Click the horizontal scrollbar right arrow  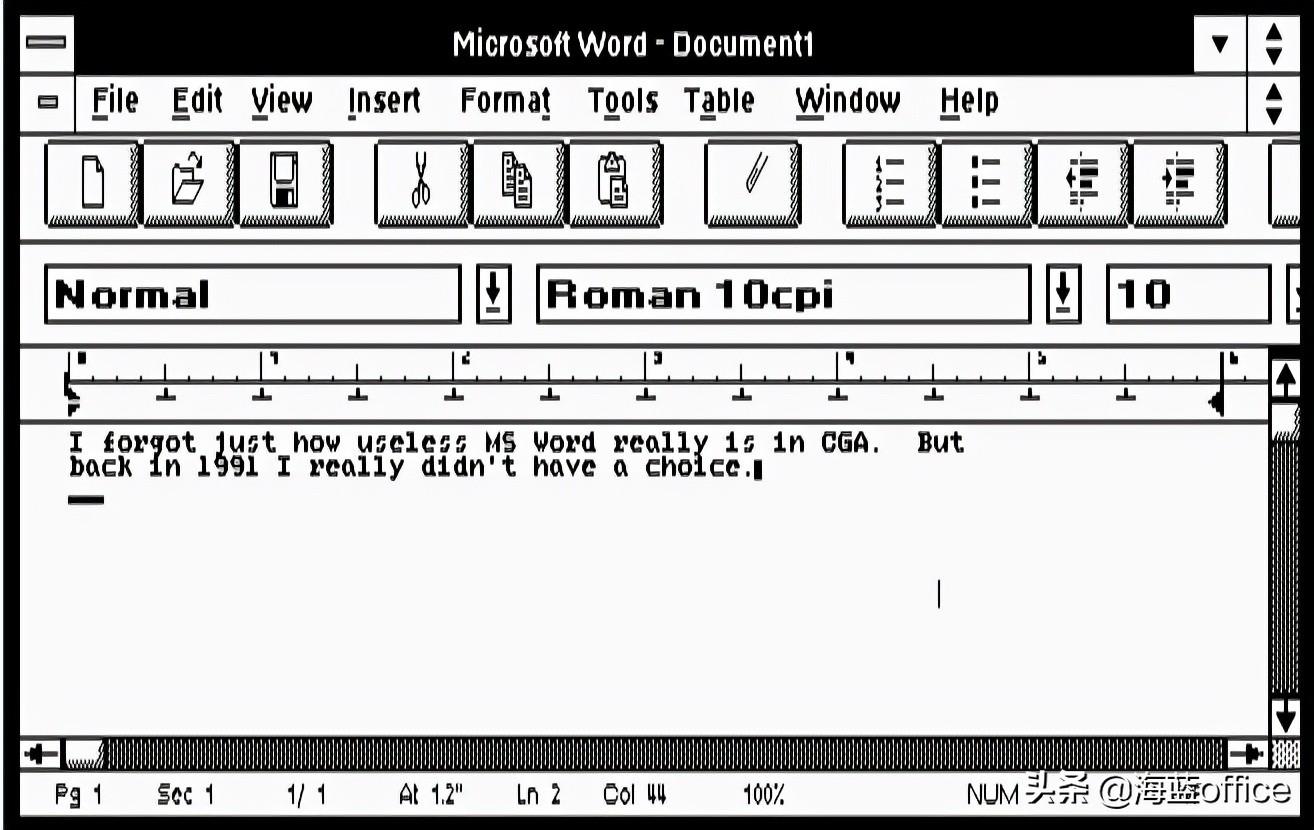coord(1247,754)
